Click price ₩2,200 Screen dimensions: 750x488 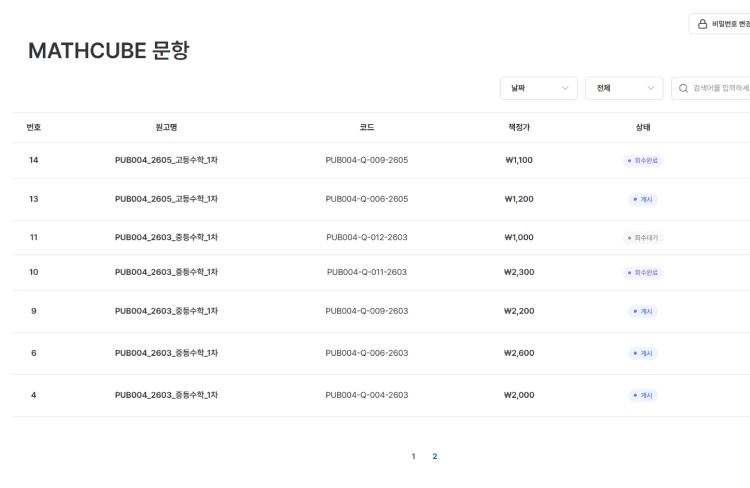click(519, 311)
